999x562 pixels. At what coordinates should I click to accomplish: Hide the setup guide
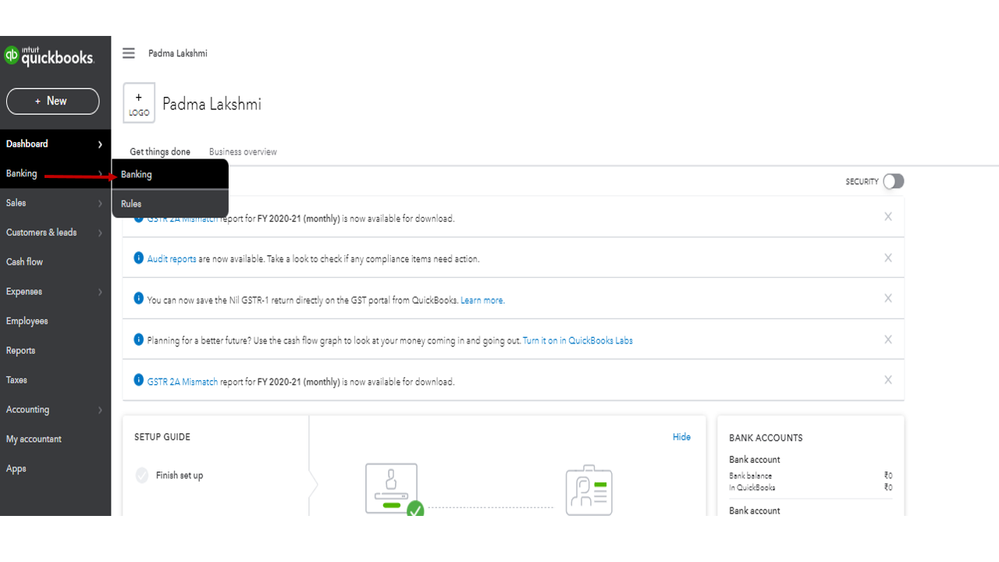pyautogui.click(x=681, y=437)
